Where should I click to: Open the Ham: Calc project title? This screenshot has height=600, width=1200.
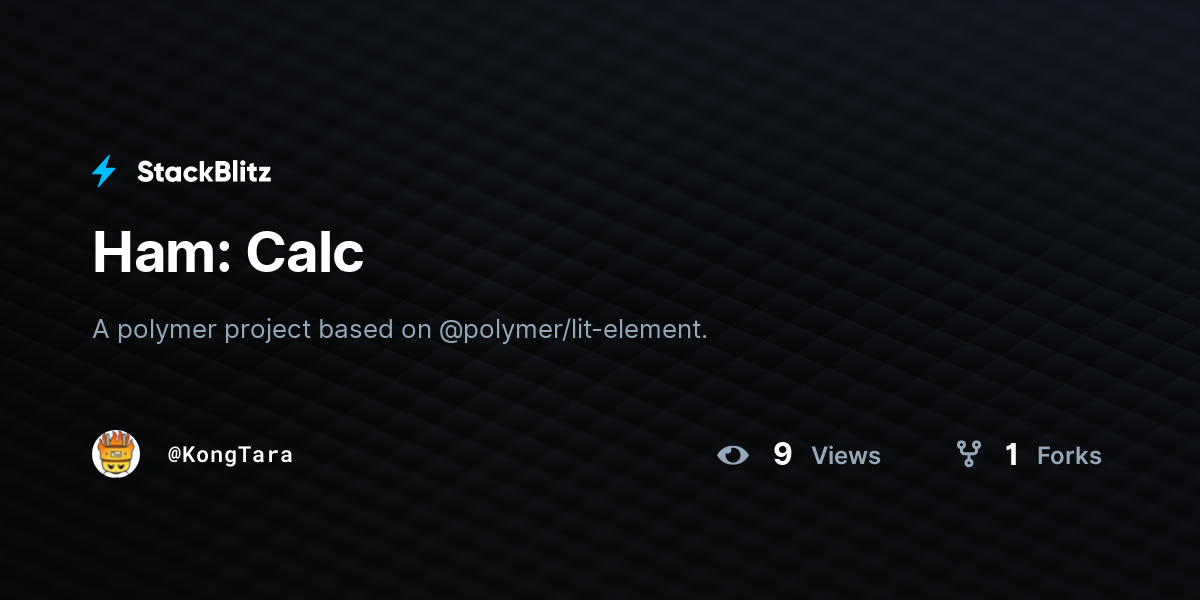(x=228, y=252)
